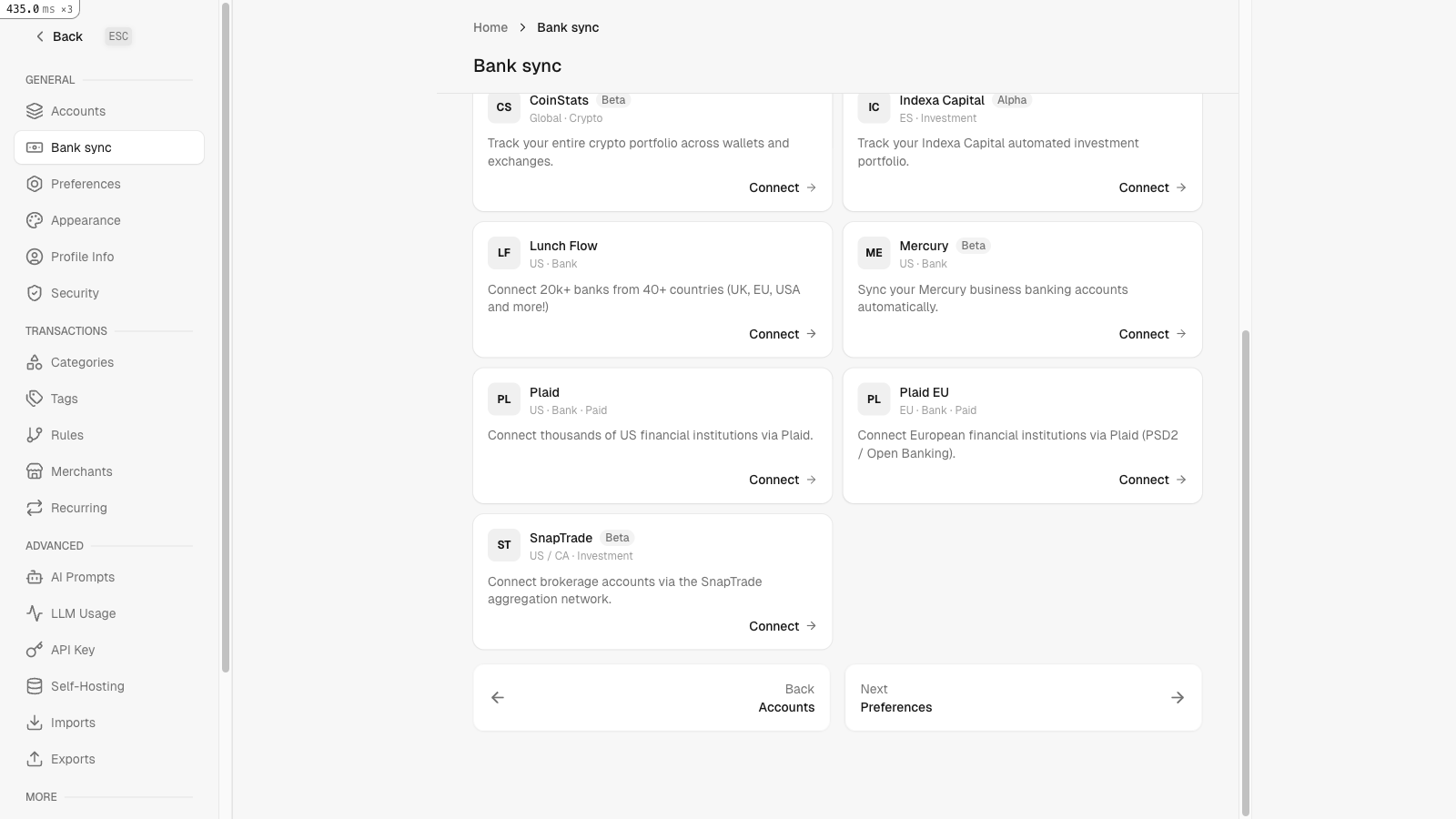Connect the Mercury provider
This screenshot has width=1456, height=819.
click(x=1153, y=334)
